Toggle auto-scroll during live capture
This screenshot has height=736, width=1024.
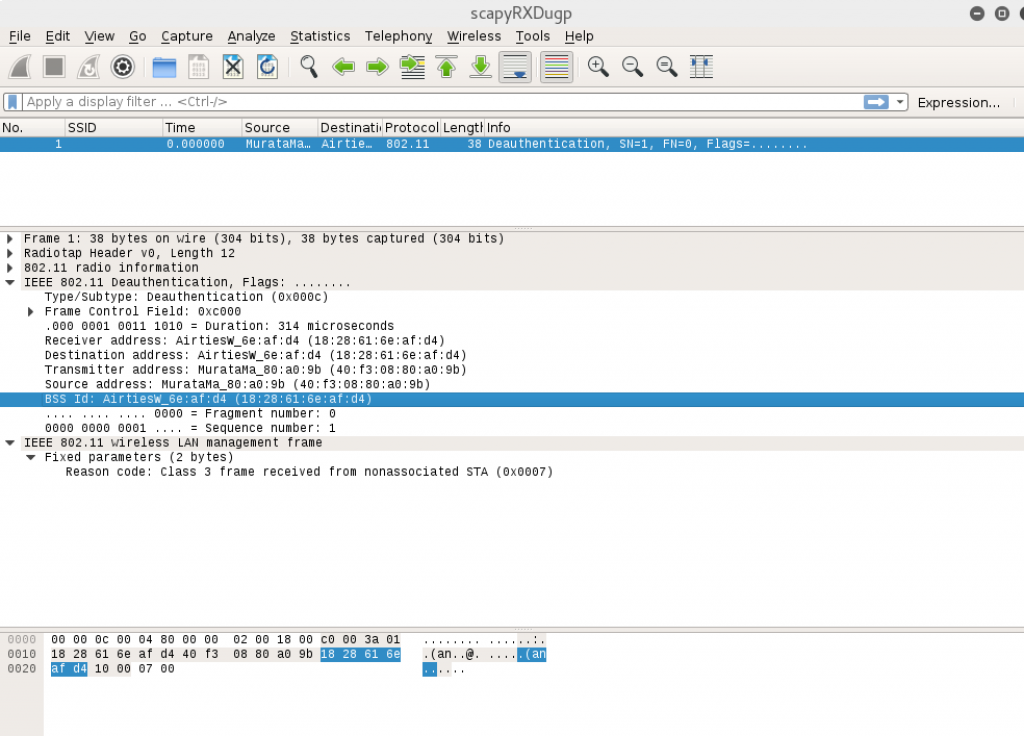point(515,67)
